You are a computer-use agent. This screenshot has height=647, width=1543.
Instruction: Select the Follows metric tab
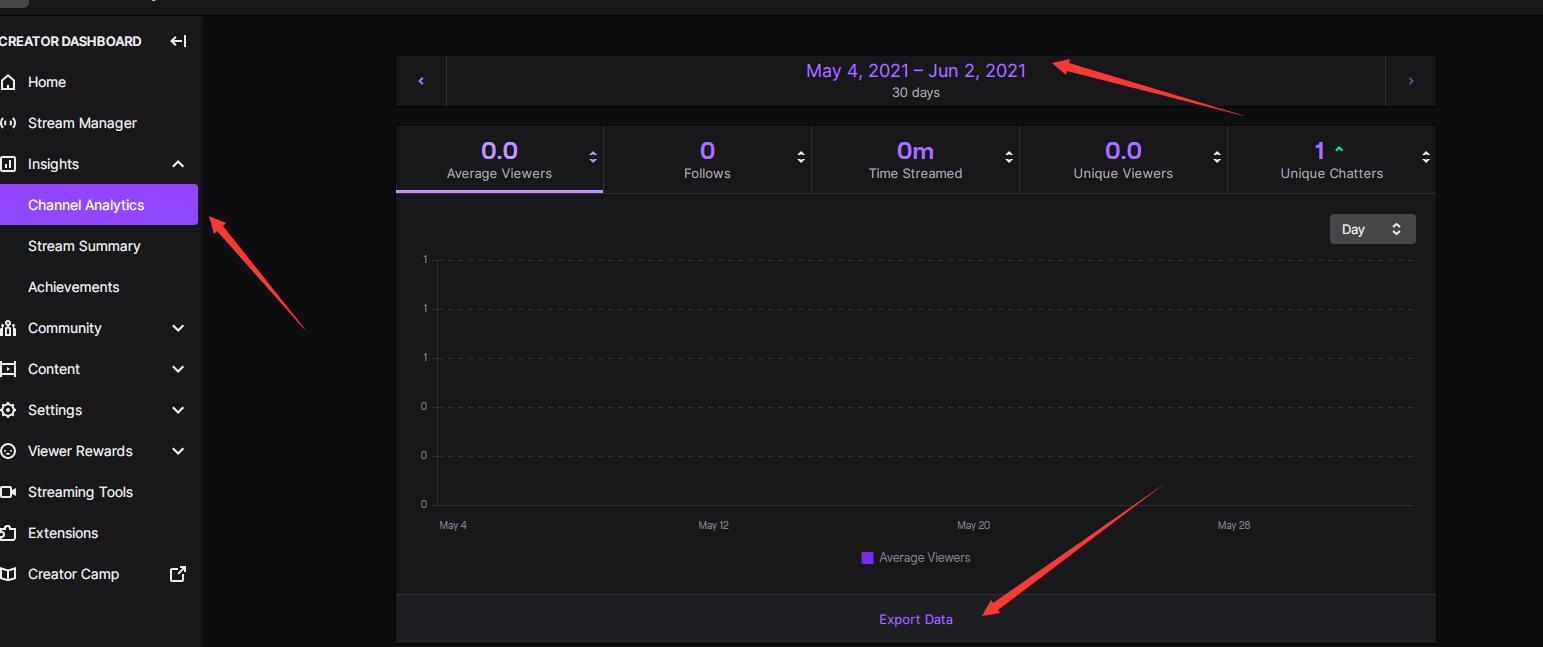click(707, 159)
